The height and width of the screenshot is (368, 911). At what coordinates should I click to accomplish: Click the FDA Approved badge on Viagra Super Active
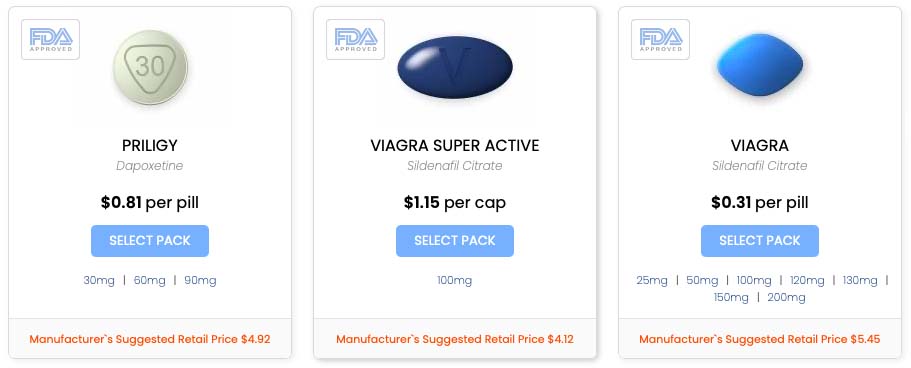356,40
